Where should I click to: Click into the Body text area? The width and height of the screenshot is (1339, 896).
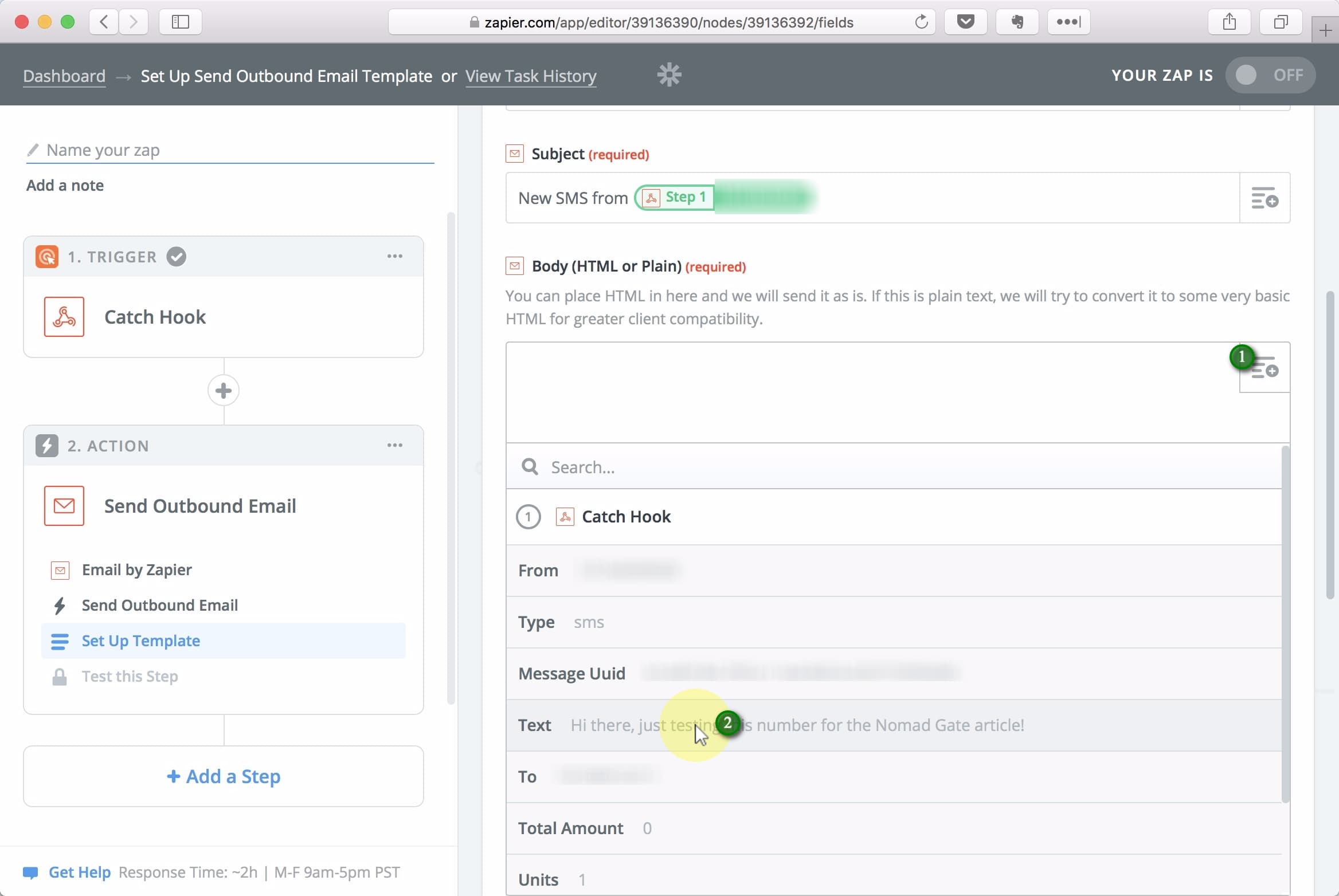[872, 393]
